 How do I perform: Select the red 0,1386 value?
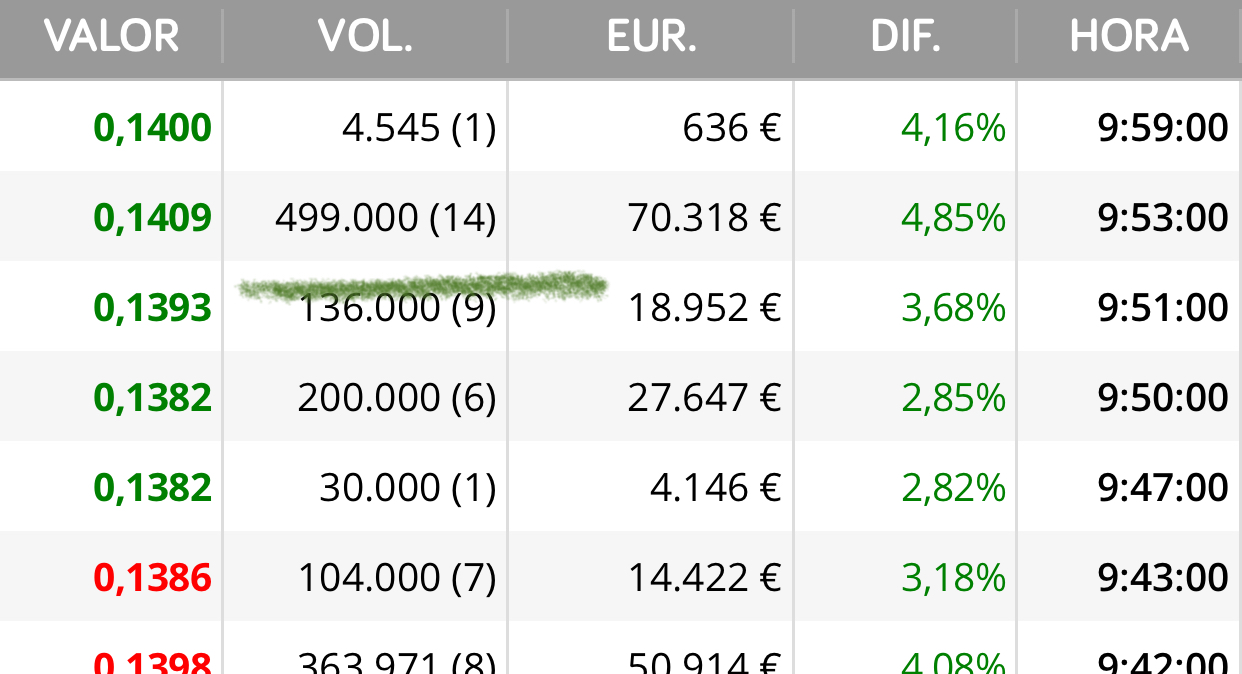[153, 578]
